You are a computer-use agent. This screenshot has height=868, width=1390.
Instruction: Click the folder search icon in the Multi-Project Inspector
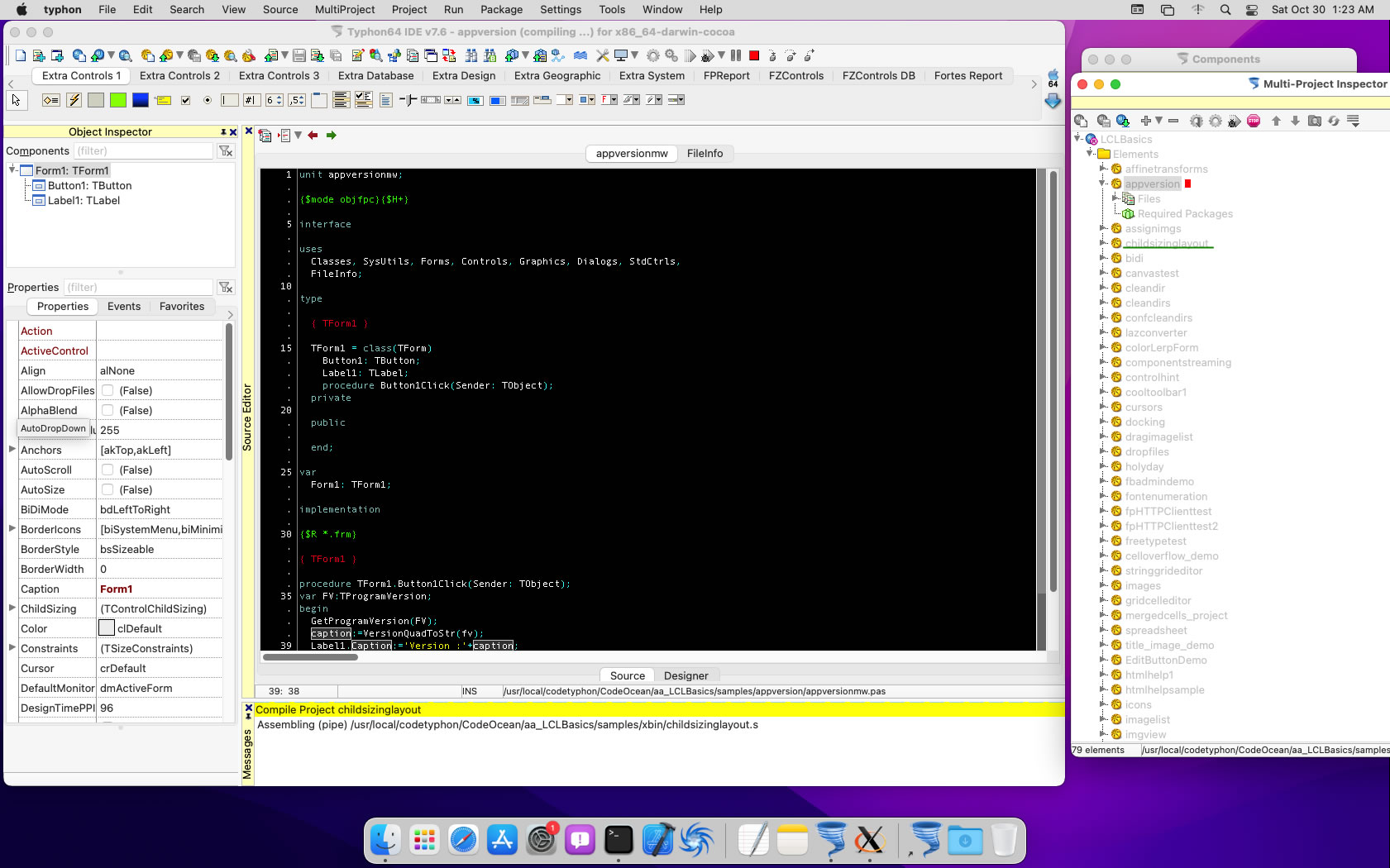click(x=1314, y=121)
